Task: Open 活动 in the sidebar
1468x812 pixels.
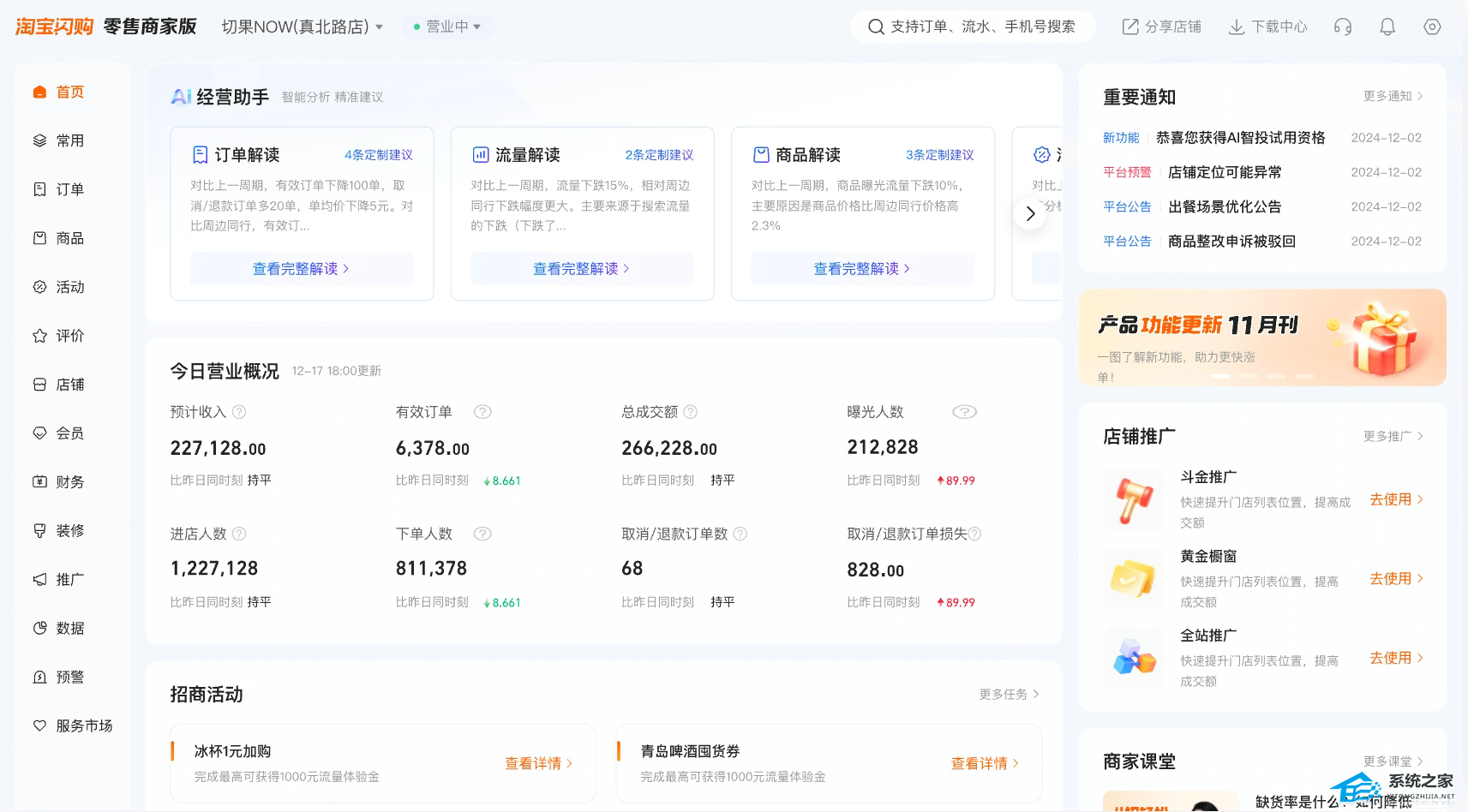Action: (72, 287)
